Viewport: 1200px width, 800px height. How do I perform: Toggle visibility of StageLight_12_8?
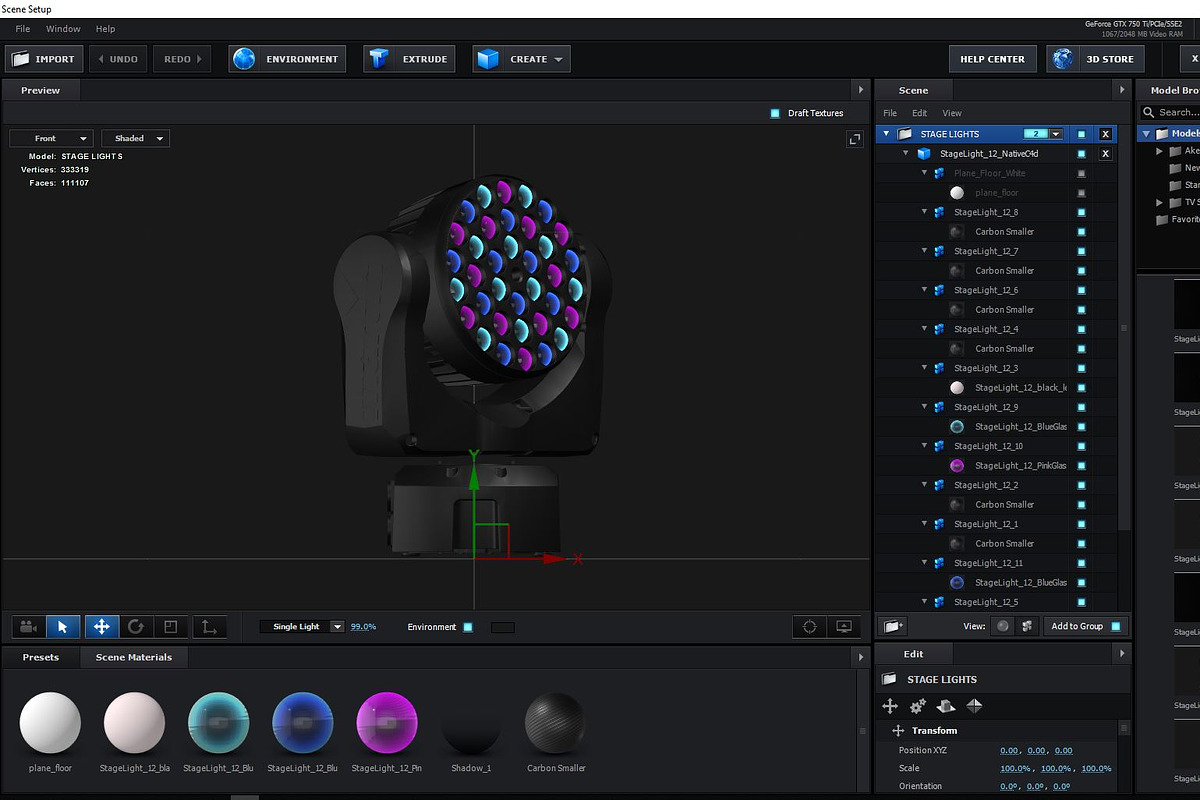pyautogui.click(x=1081, y=212)
